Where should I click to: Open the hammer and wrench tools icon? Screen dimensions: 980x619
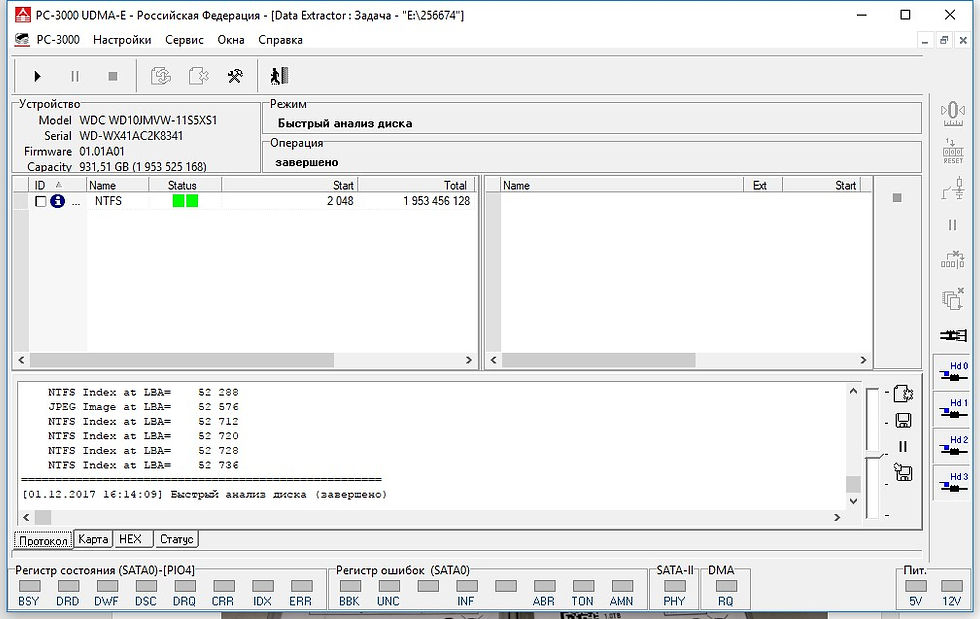coord(235,76)
